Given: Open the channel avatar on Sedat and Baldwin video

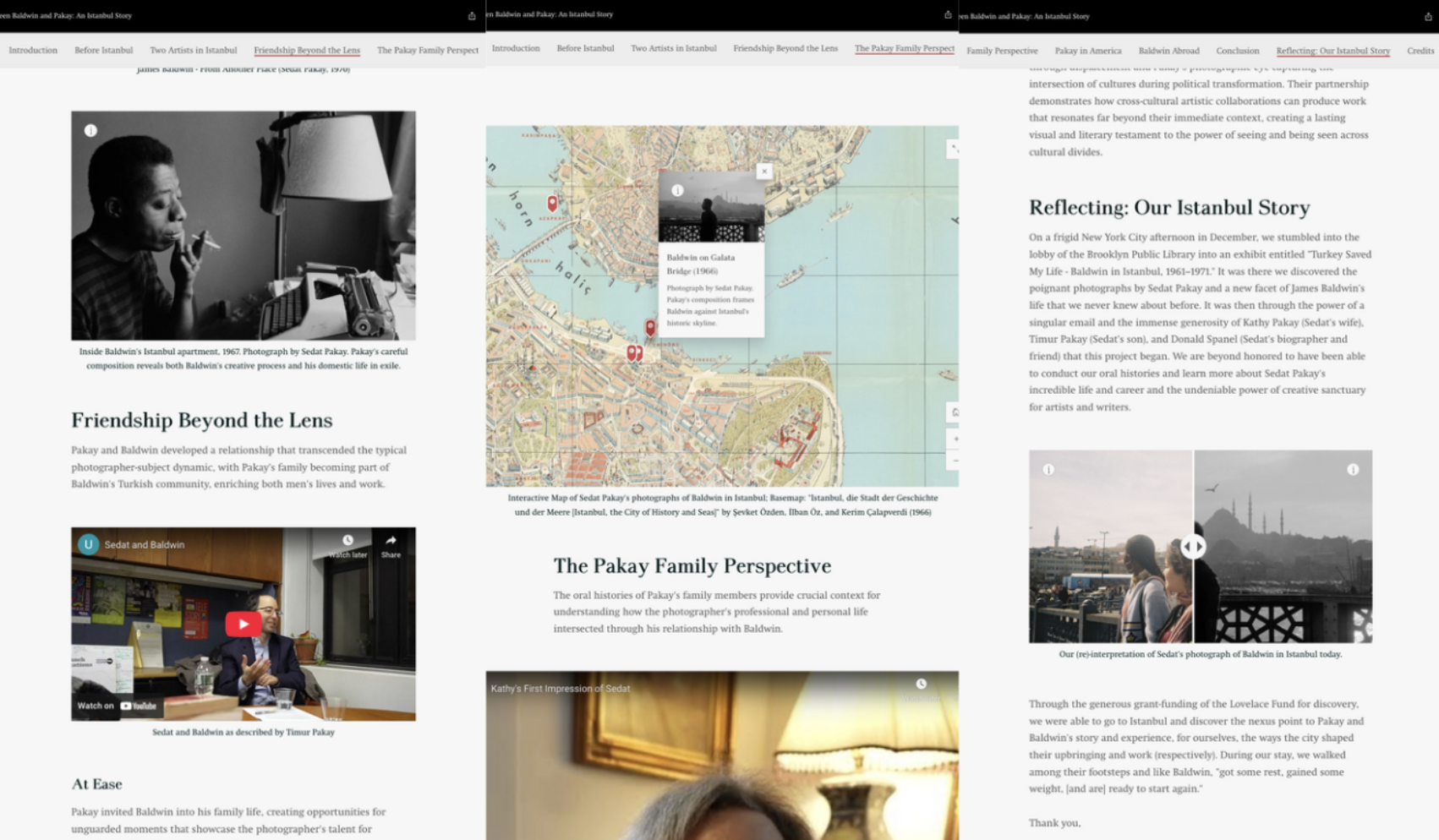Looking at the screenshot, I should [x=88, y=544].
